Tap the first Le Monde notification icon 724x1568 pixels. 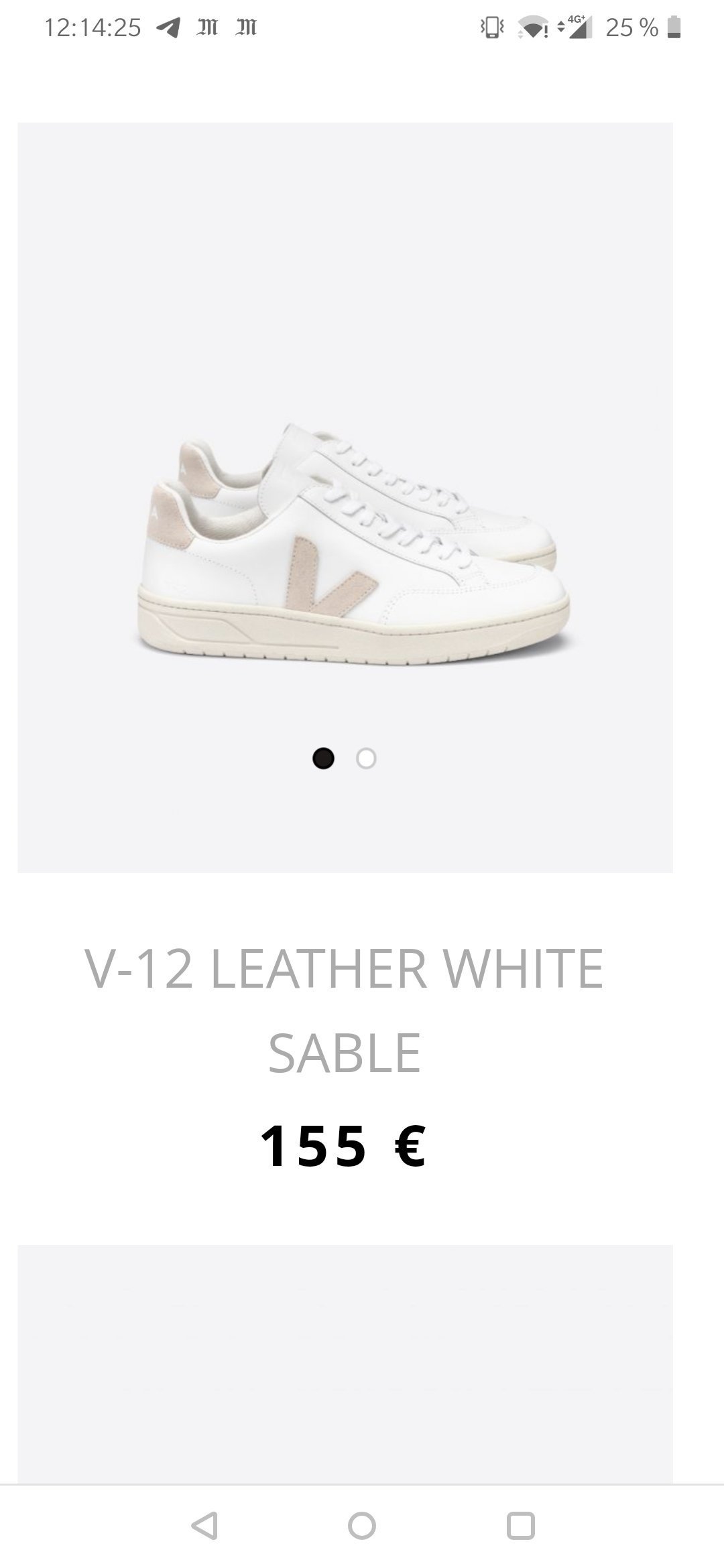tap(207, 27)
